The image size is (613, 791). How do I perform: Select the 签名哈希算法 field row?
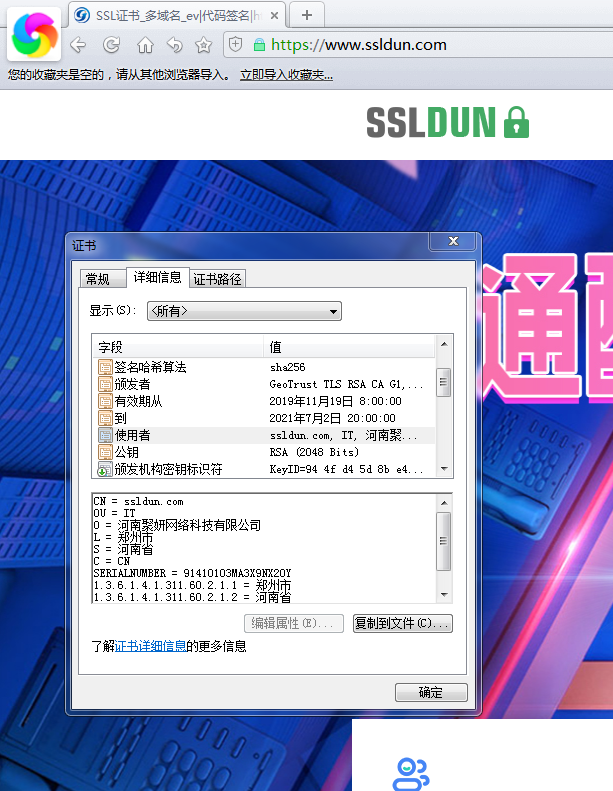264,367
